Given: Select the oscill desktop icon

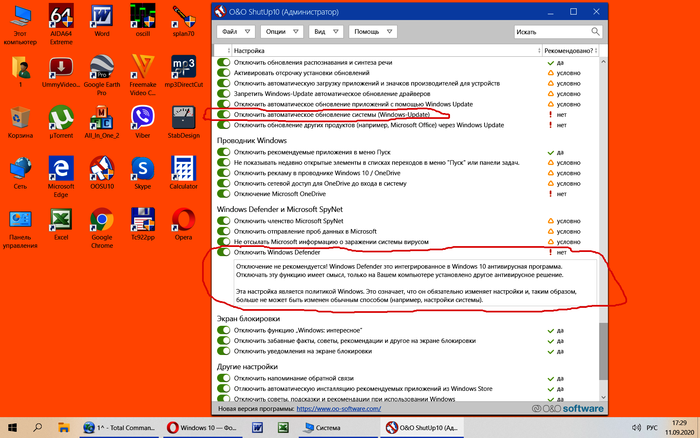Looking at the screenshot, I should tap(142, 21).
